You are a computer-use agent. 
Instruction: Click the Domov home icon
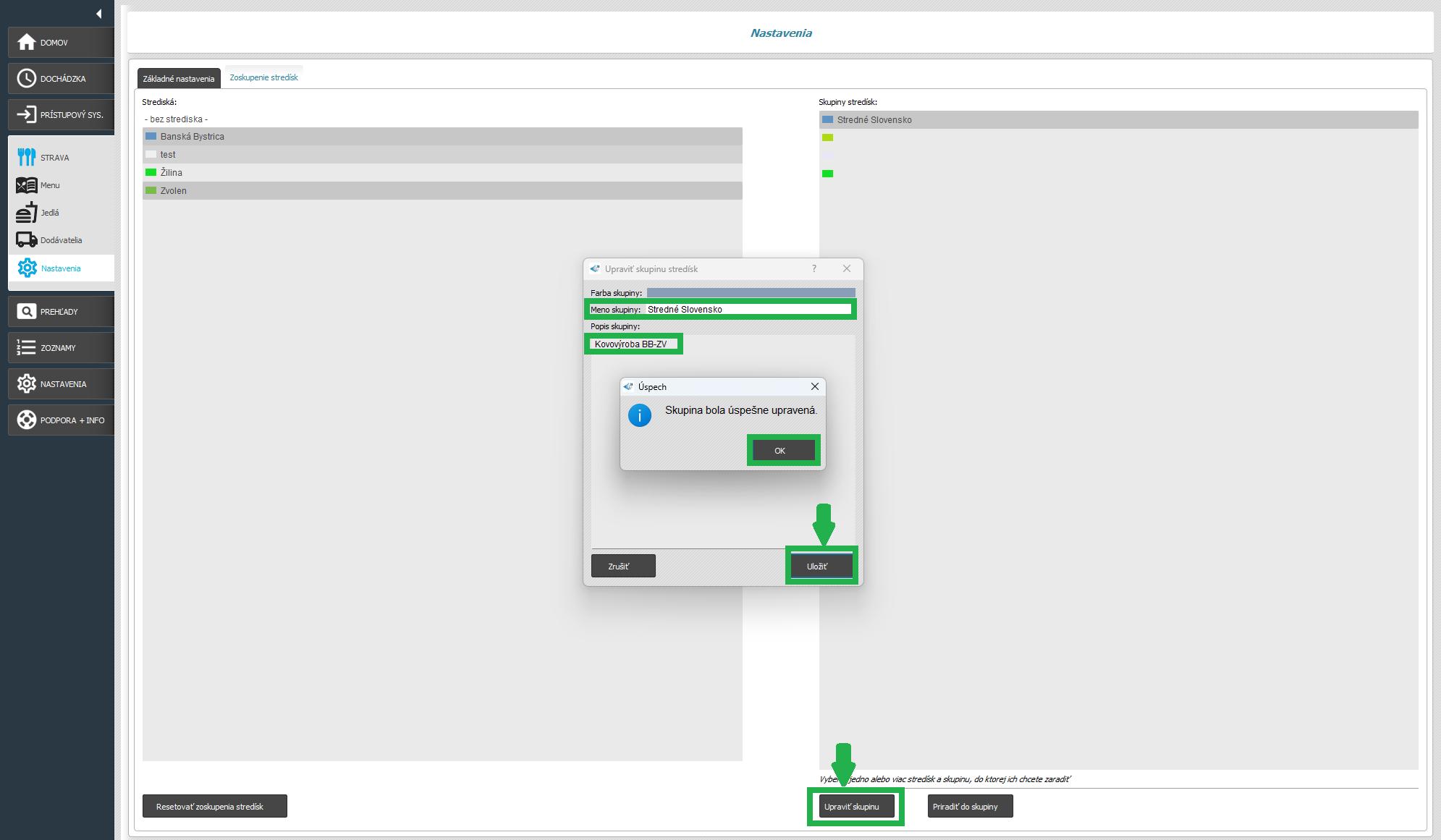tap(27, 43)
